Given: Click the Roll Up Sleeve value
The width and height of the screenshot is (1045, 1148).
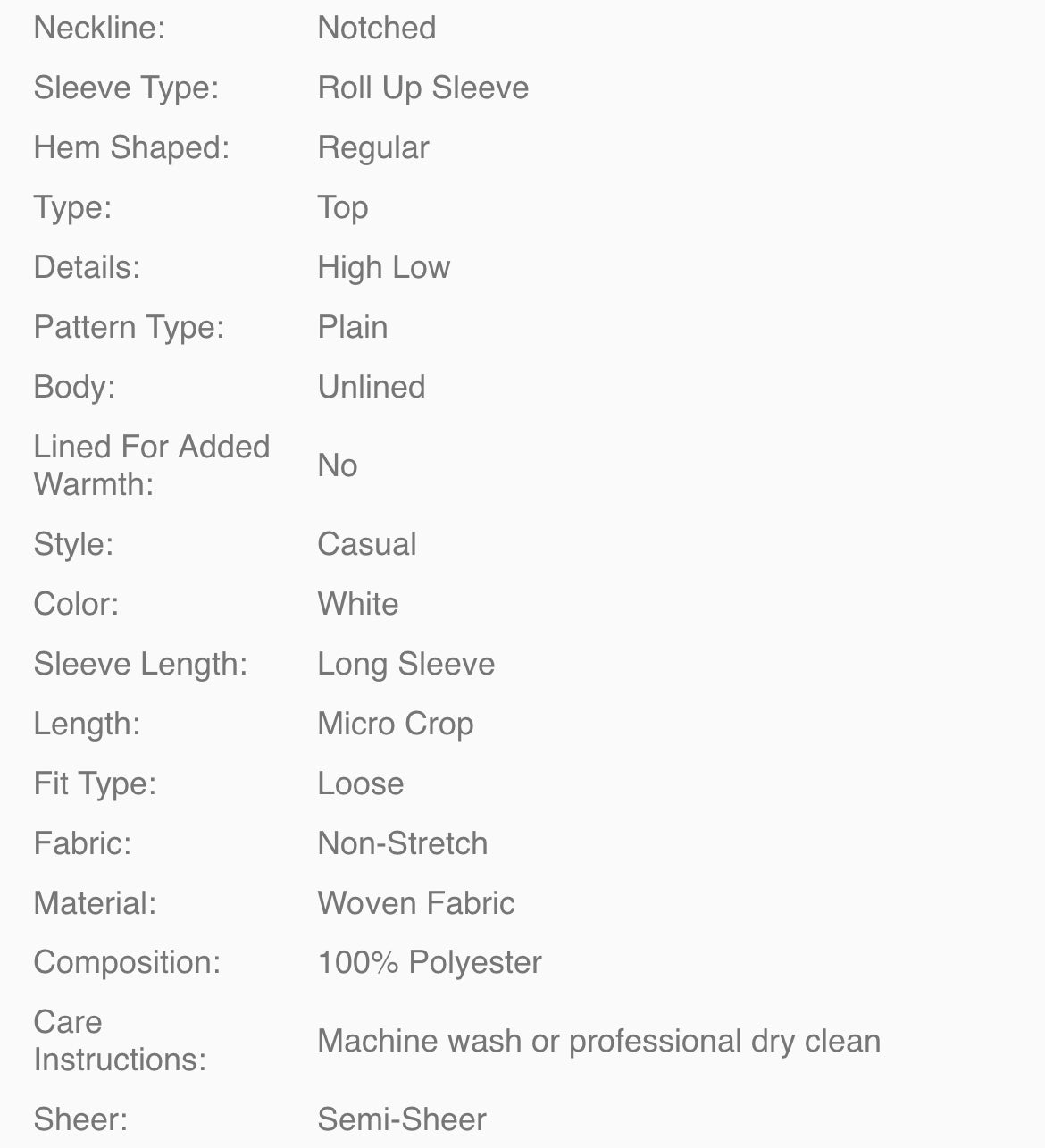Looking at the screenshot, I should tap(422, 88).
